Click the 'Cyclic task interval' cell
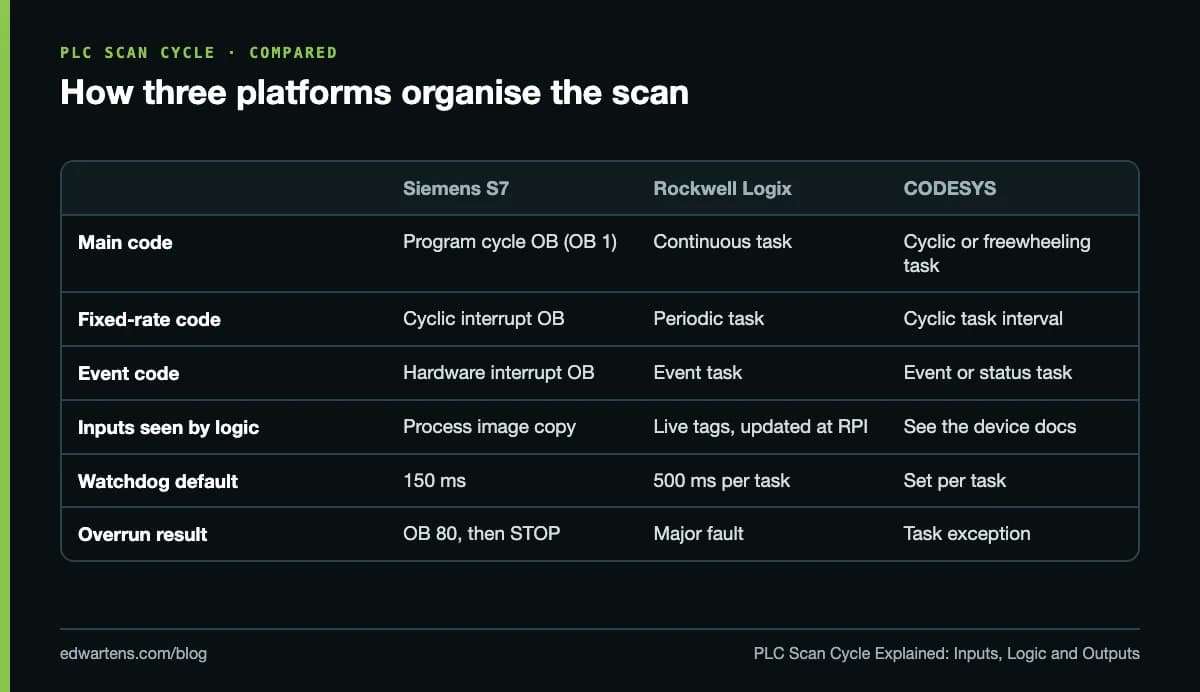Viewport: 1200px width, 692px height. pos(983,318)
